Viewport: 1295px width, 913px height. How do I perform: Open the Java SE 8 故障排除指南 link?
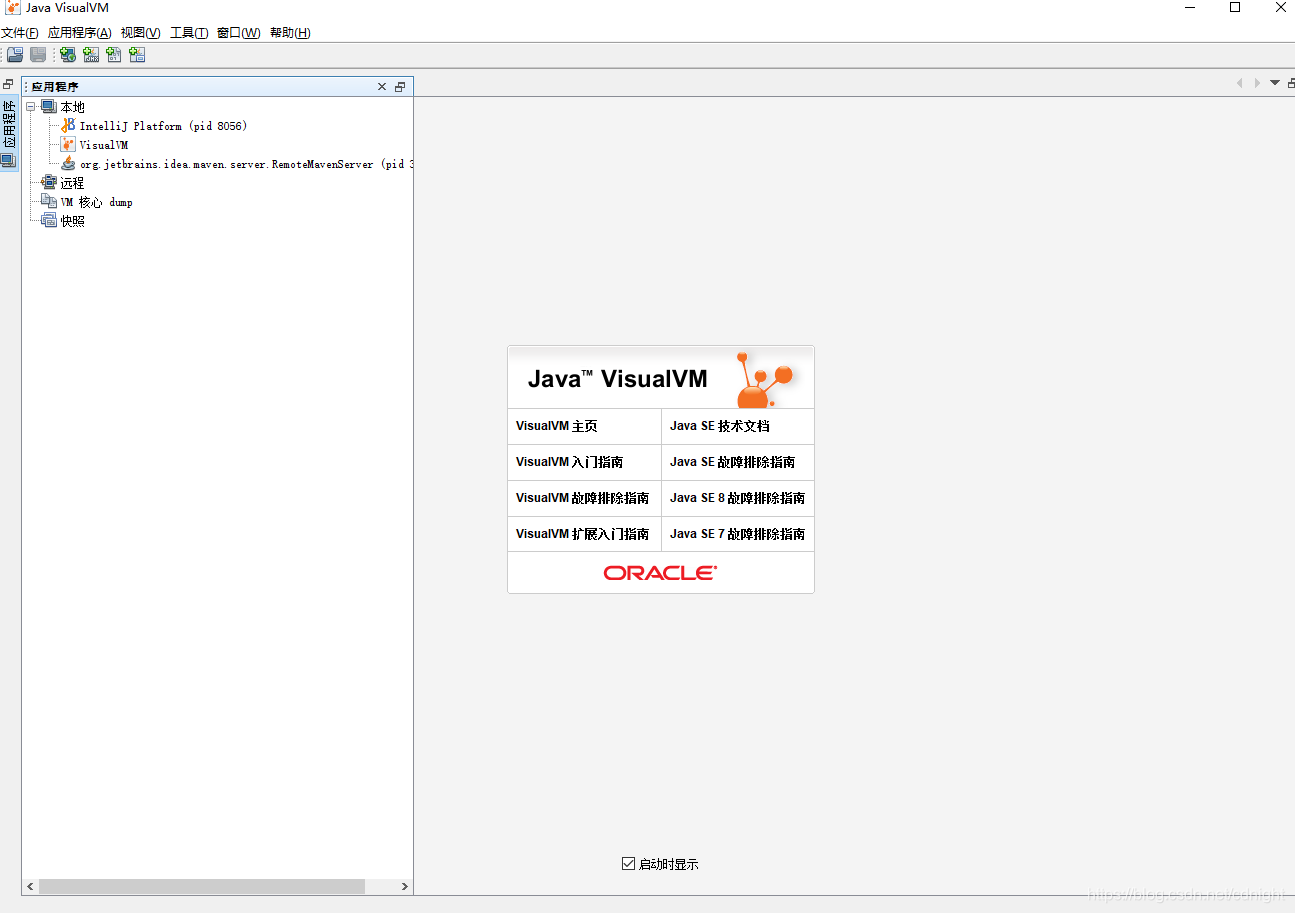738,498
